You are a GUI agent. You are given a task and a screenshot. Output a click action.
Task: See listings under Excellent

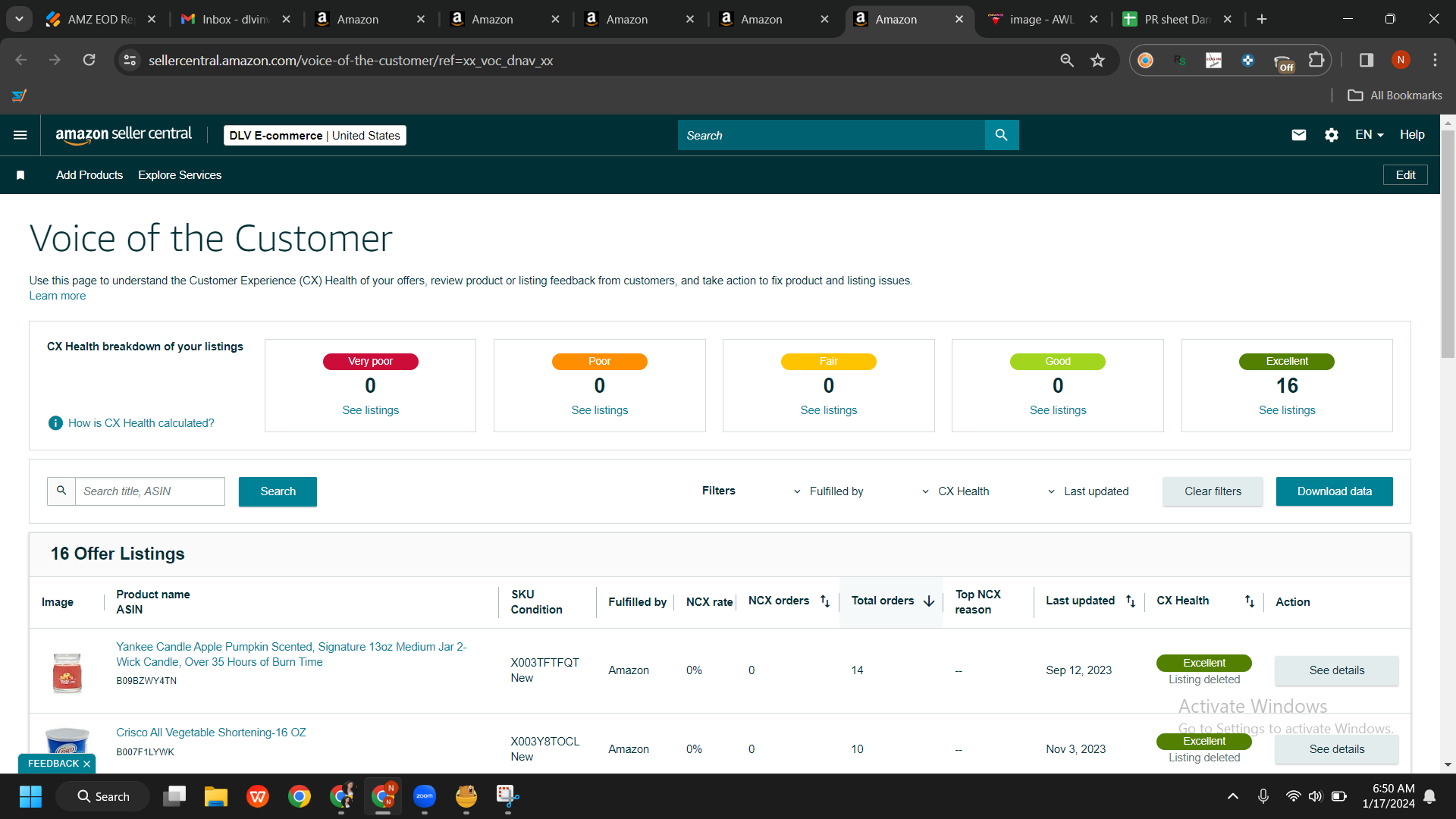1287,410
